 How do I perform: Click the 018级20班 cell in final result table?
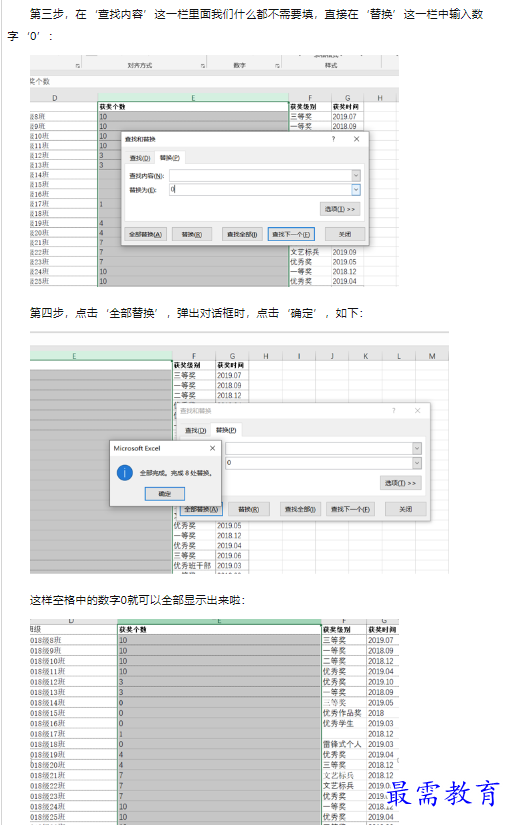click(x=73, y=764)
